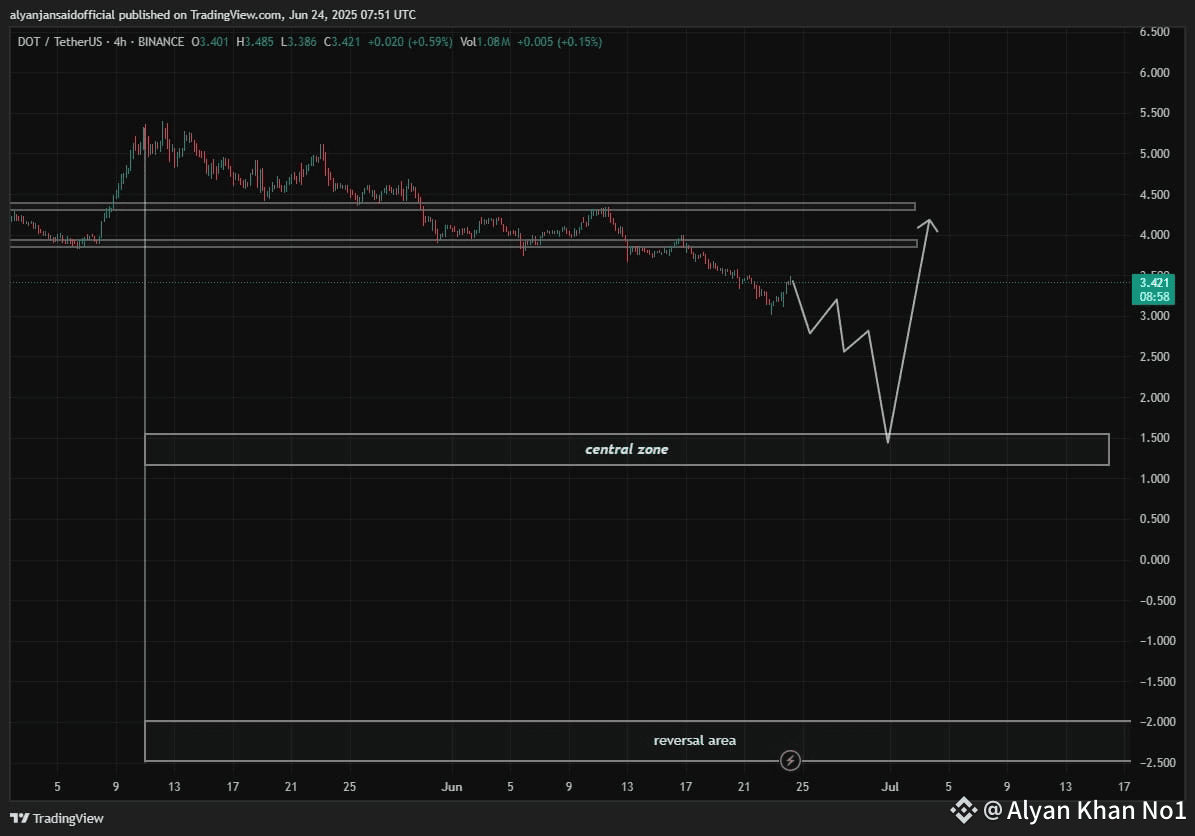Viewport: 1195px width, 836px height.
Task: Click the −2.500 price axis label
Action: click(x=1158, y=763)
